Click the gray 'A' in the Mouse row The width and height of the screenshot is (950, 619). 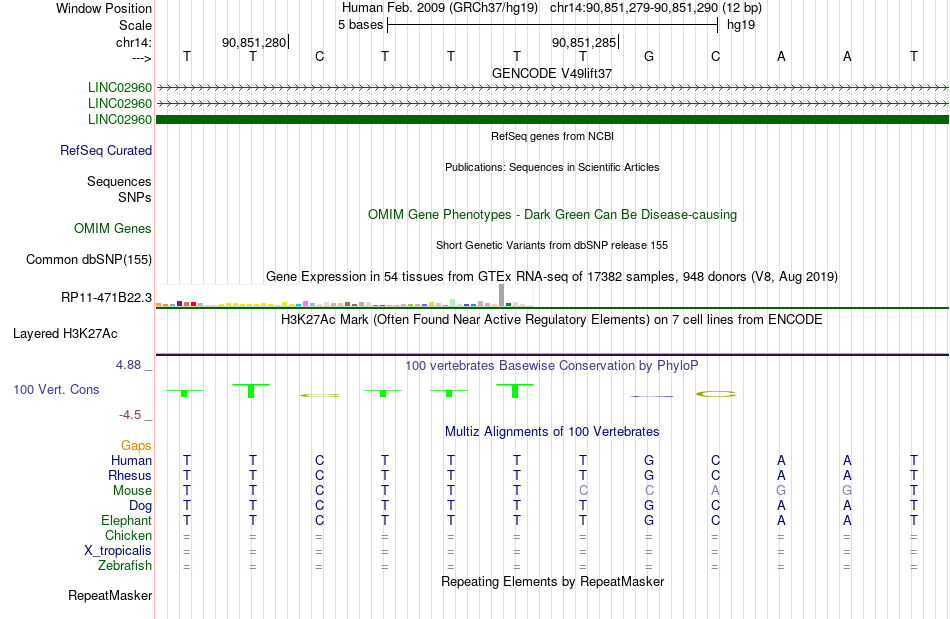pos(715,491)
